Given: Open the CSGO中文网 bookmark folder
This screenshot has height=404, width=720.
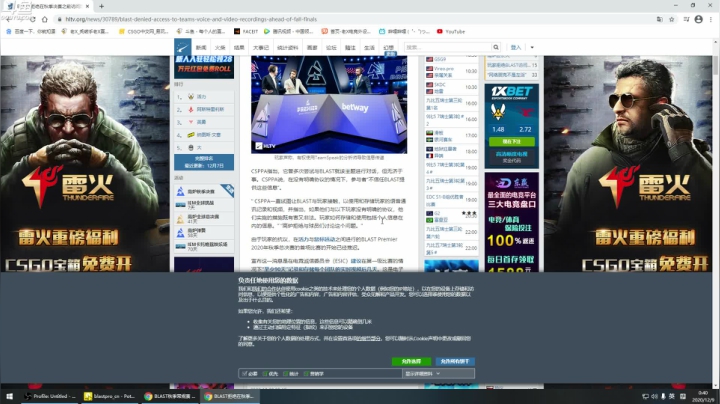Looking at the screenshot, I should tap(143, 31).
